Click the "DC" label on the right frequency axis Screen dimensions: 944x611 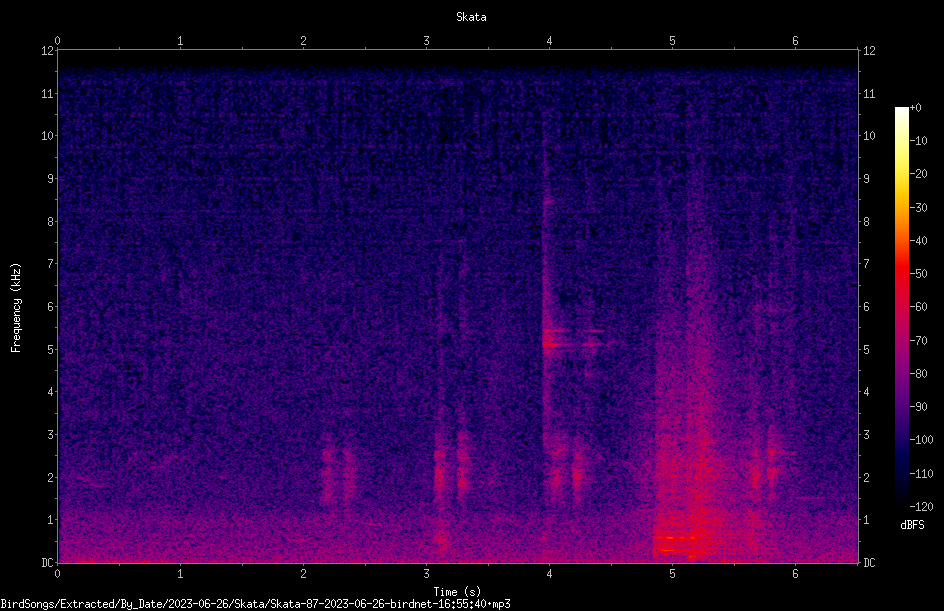[869, 563]
